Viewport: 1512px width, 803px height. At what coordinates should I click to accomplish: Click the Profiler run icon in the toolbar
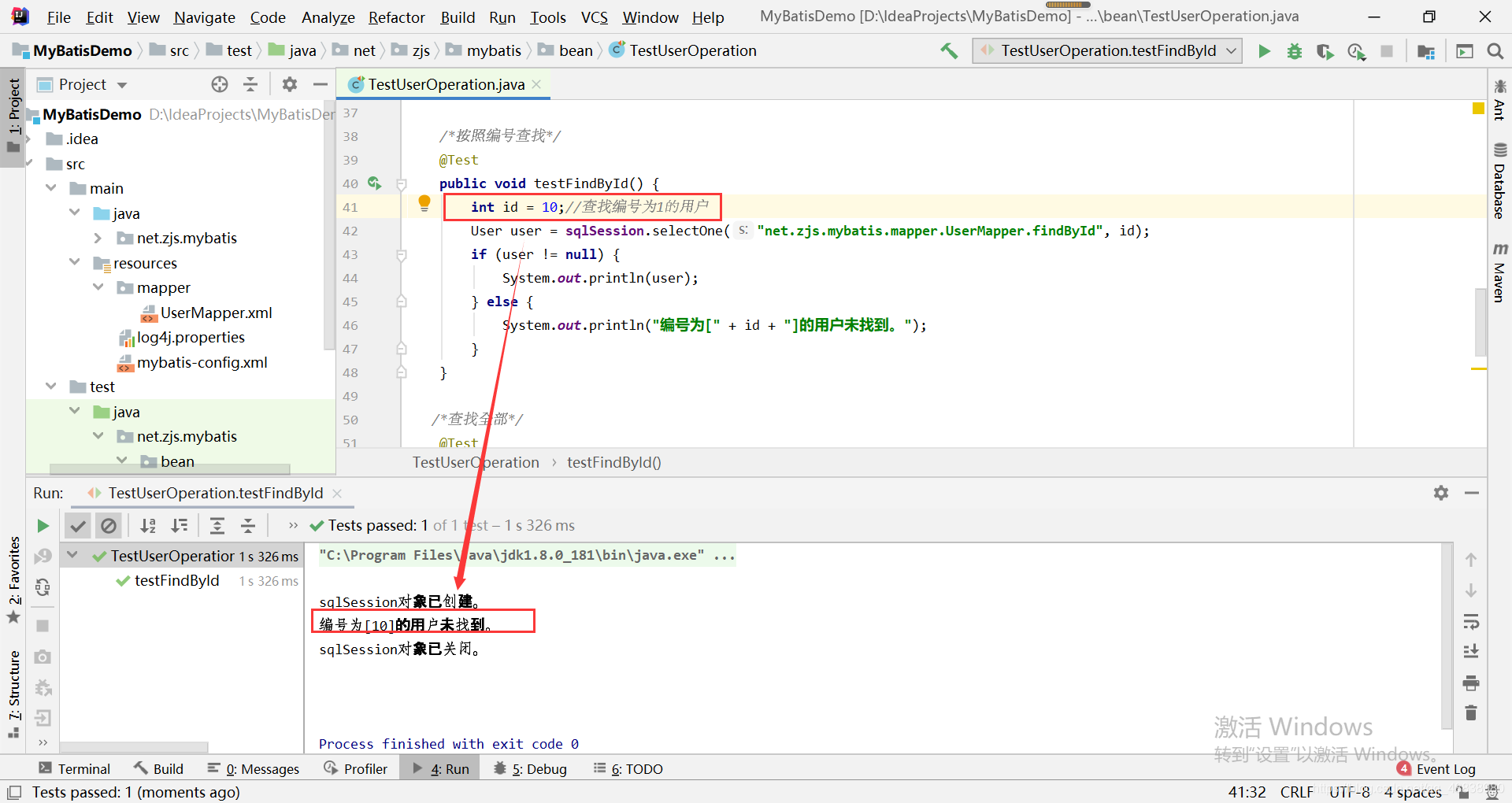pyautogui.click(x=1356, y=51)
